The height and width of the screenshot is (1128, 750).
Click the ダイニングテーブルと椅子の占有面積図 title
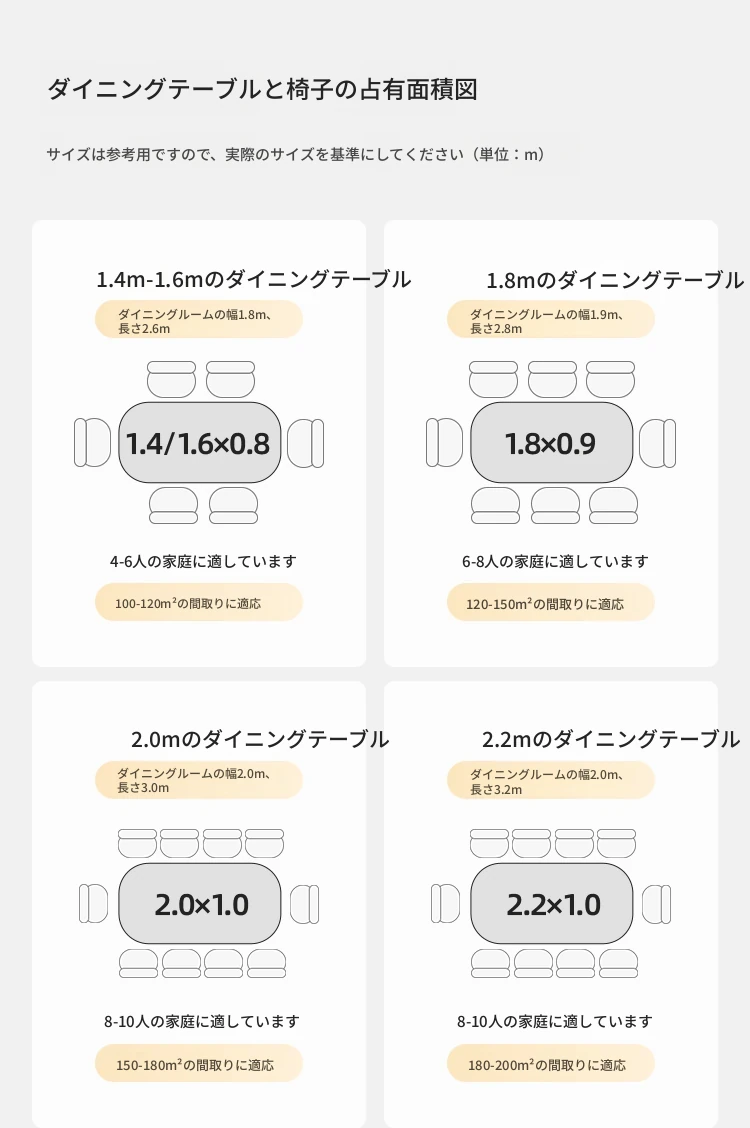(262, 90)
